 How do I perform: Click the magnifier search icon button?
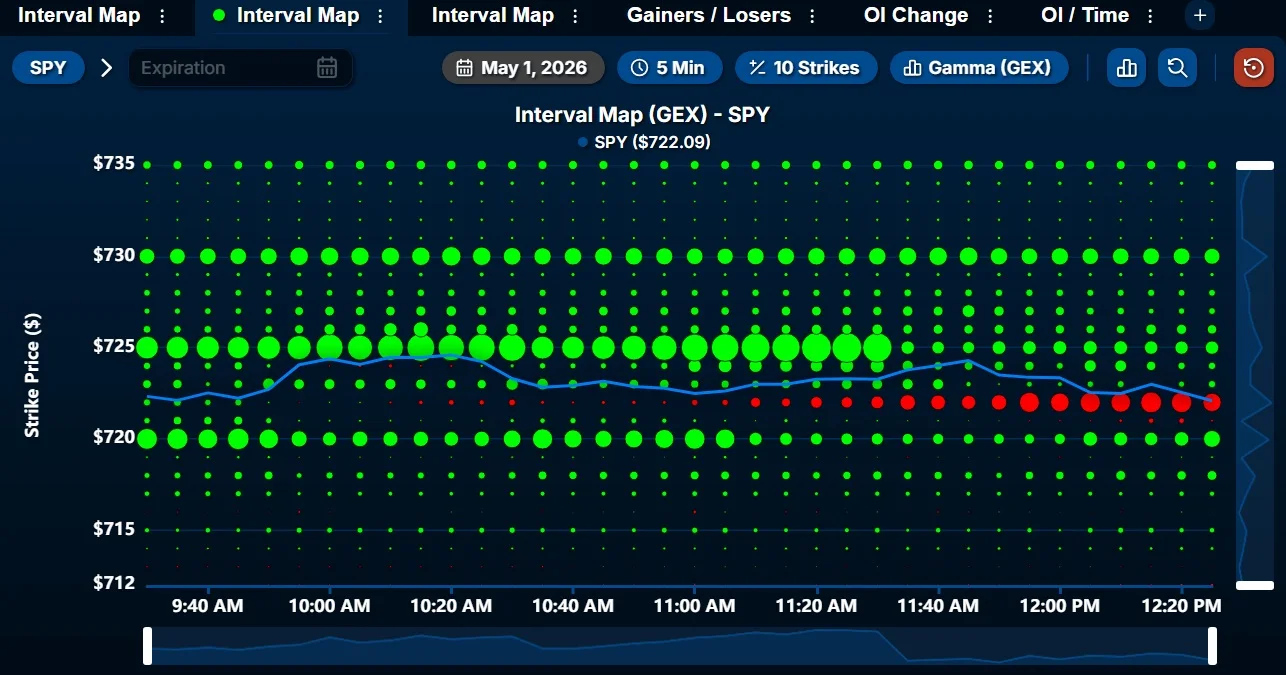click(x=1178, y=68)
